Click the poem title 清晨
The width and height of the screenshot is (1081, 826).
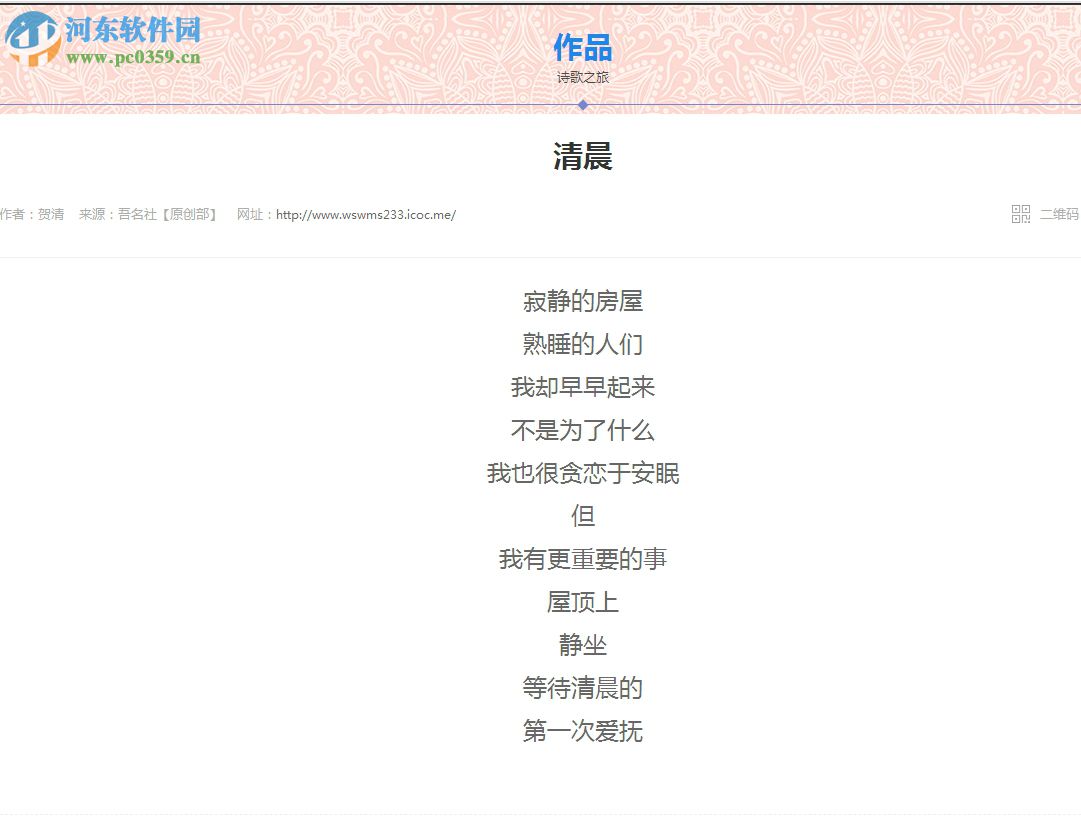pos(583,158)
